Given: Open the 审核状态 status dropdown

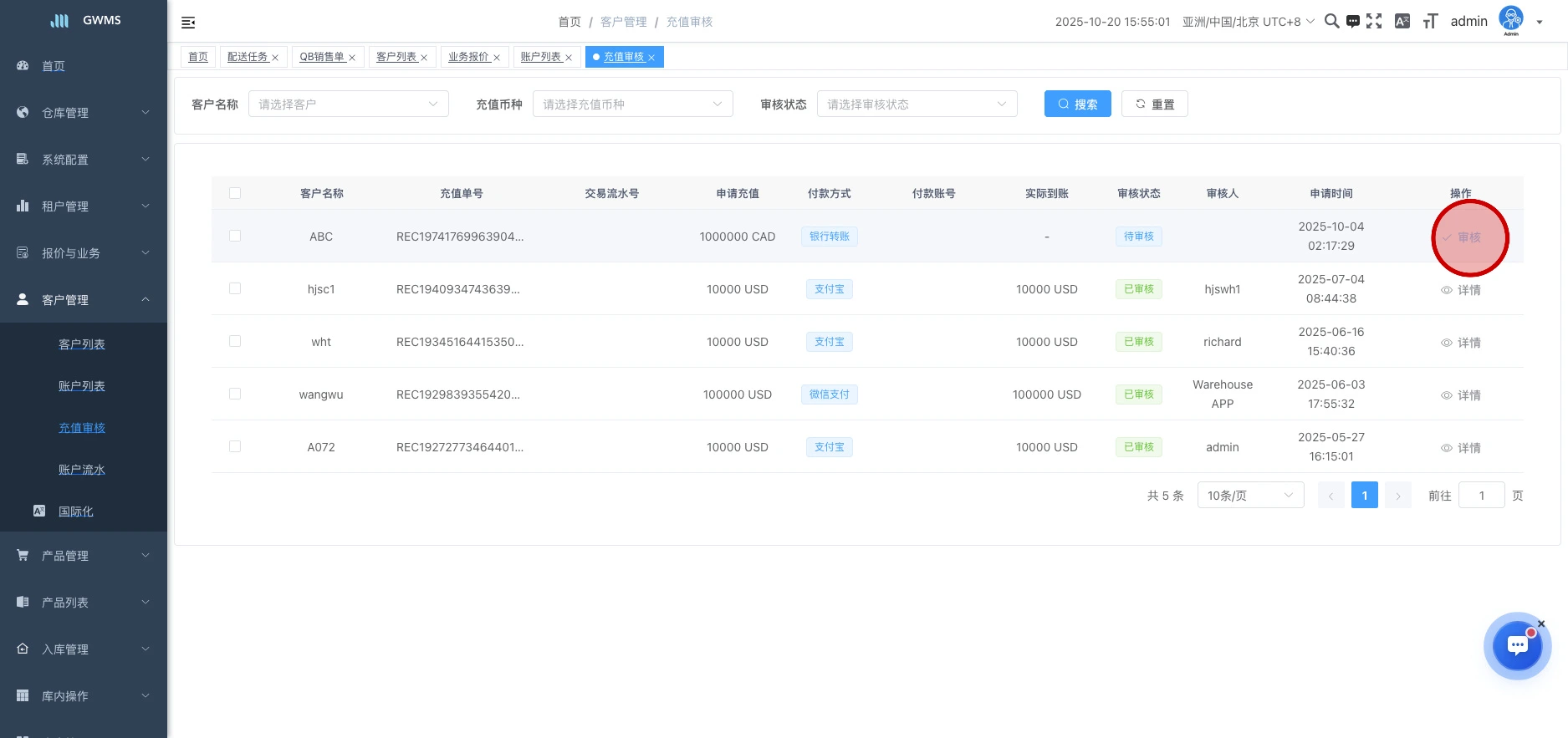Looking at the screenshot, I should coord(917,104).
